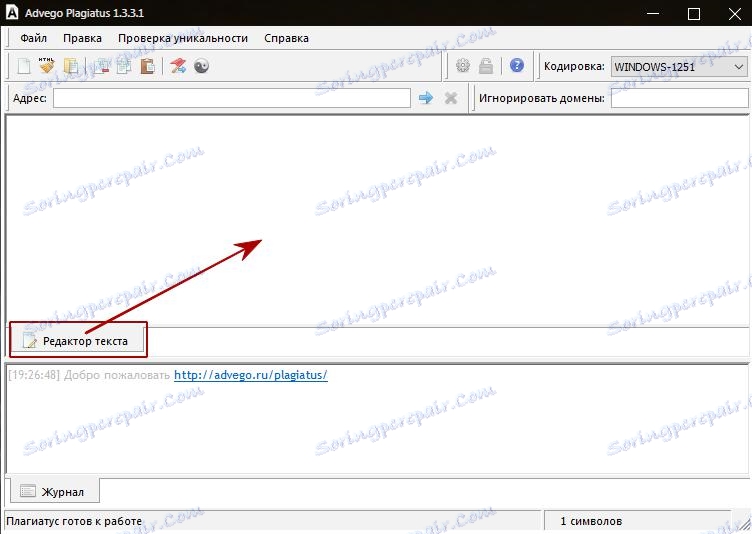Click the Игнорировать домены: label
Screen dimensions: 752x534
[541, 98]
